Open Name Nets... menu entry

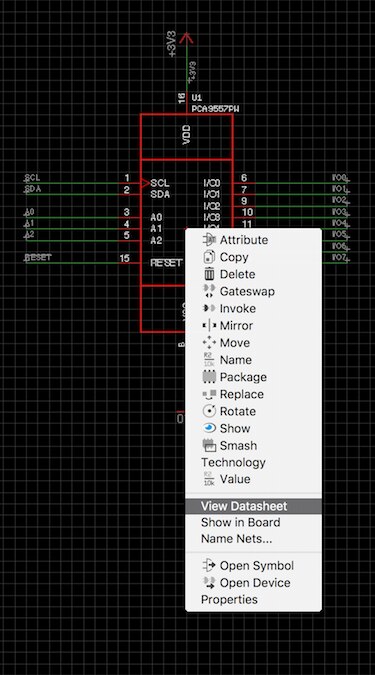[x=236, y=539]
